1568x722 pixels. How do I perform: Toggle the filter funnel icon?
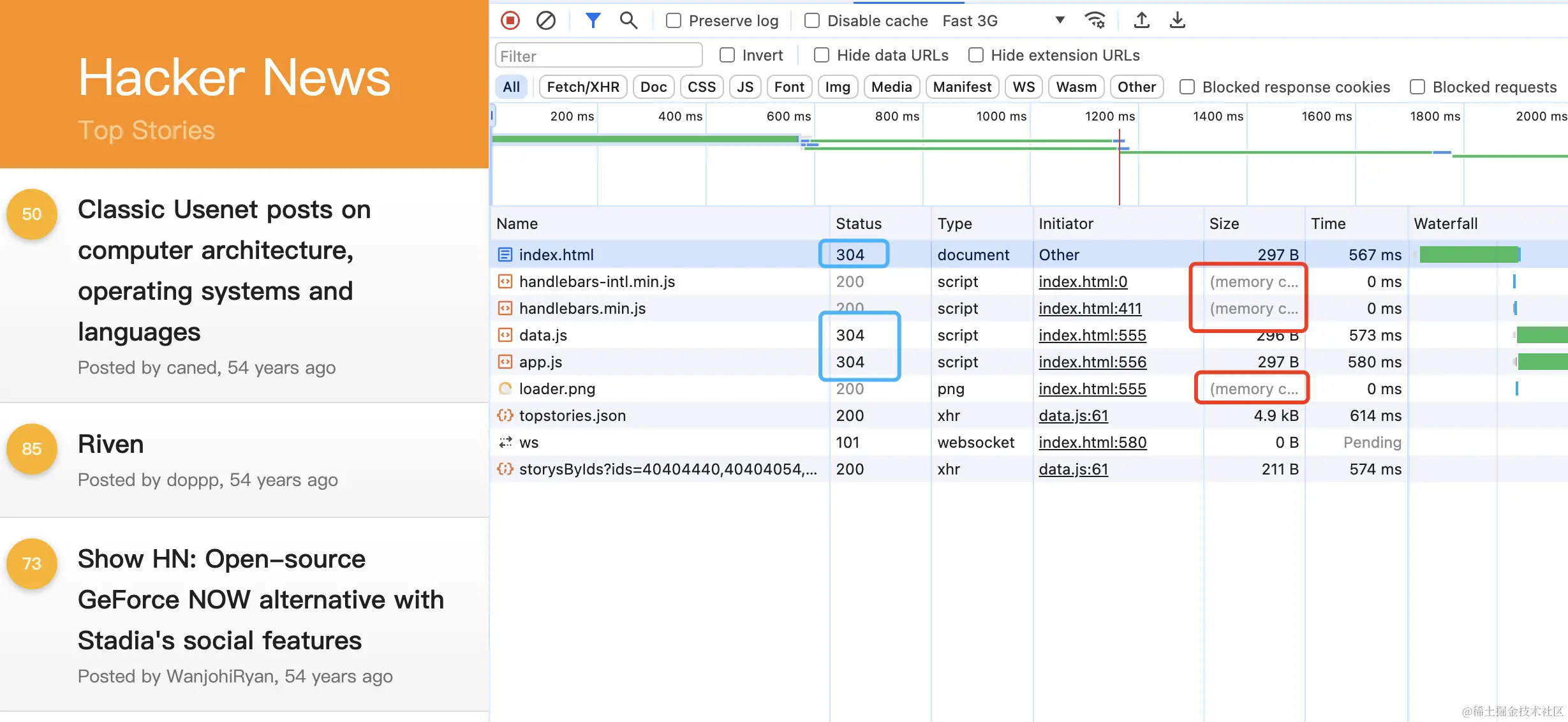[x=593, y=20]
